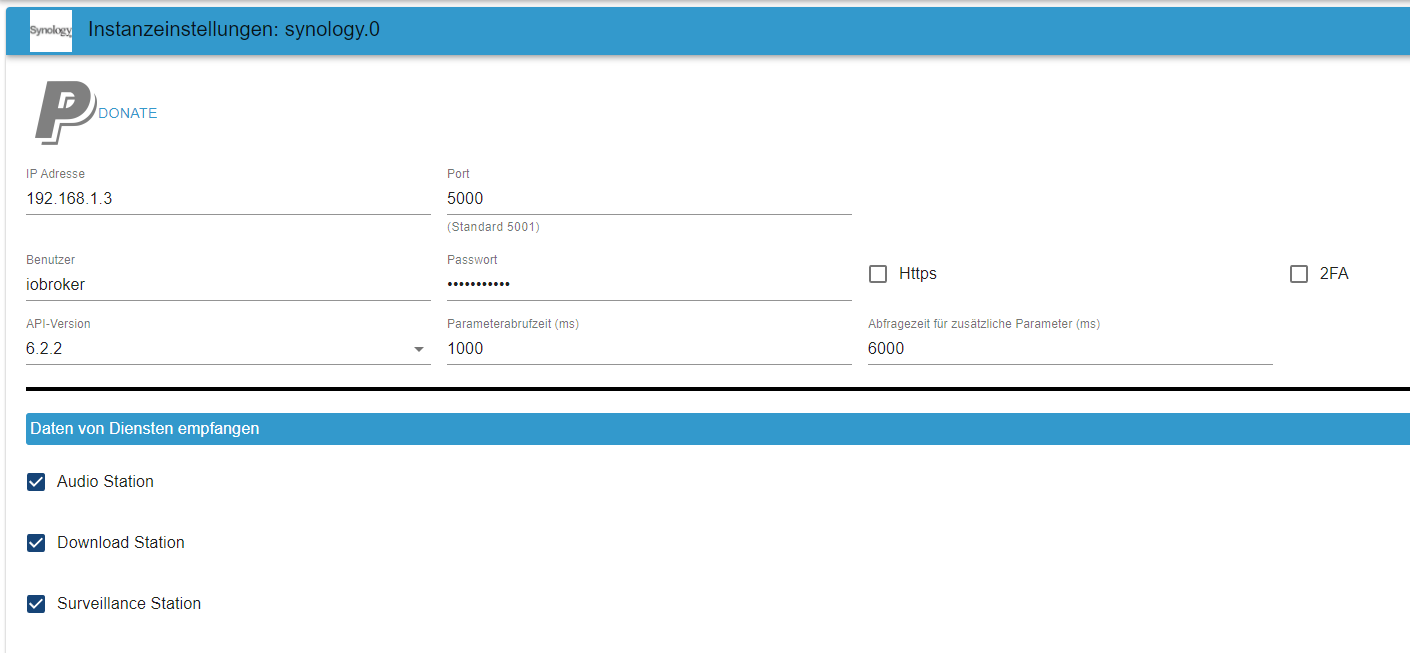1410x653 pixels.
Task: Uncheck the Audio Station checkbox
Action: 36,482
